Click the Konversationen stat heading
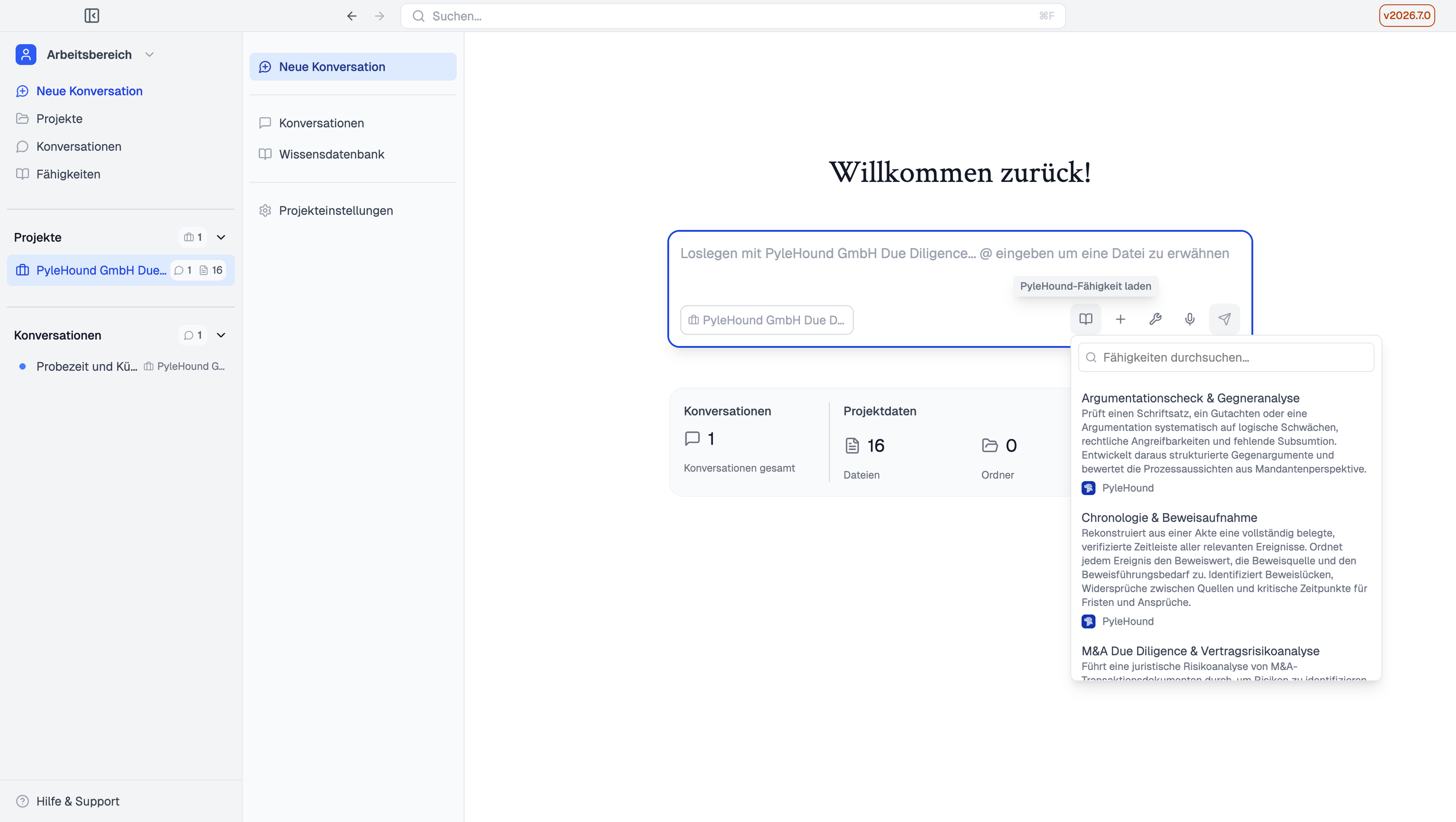Screen dimensions: 1456x822 [x=727, y=411]
